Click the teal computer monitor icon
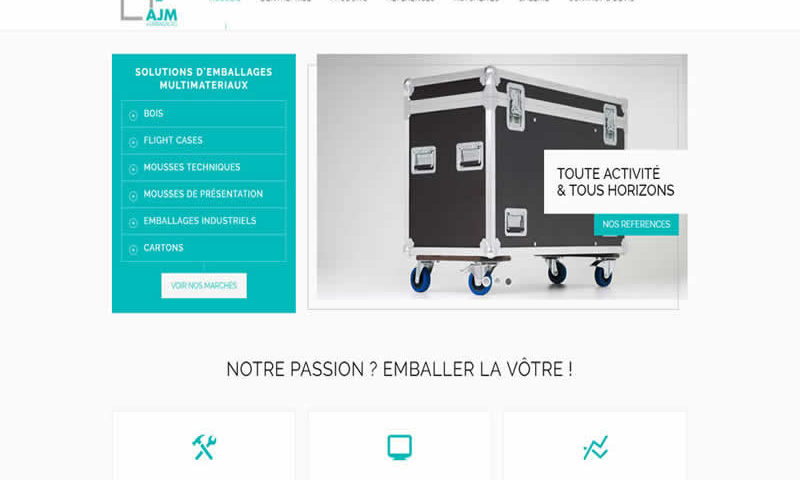The height and width of the screenshot is (480, 800). click(399, 447)
